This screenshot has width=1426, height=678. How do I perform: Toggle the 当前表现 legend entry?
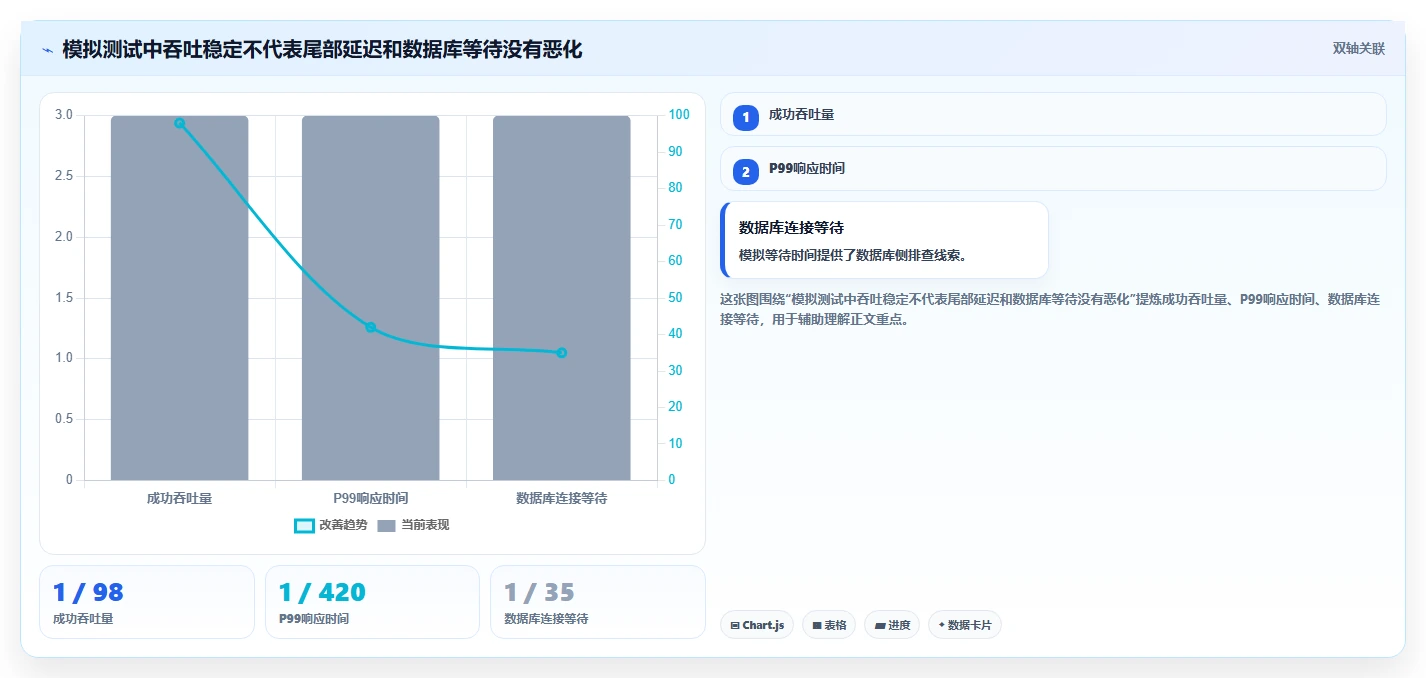coord(413,525)
